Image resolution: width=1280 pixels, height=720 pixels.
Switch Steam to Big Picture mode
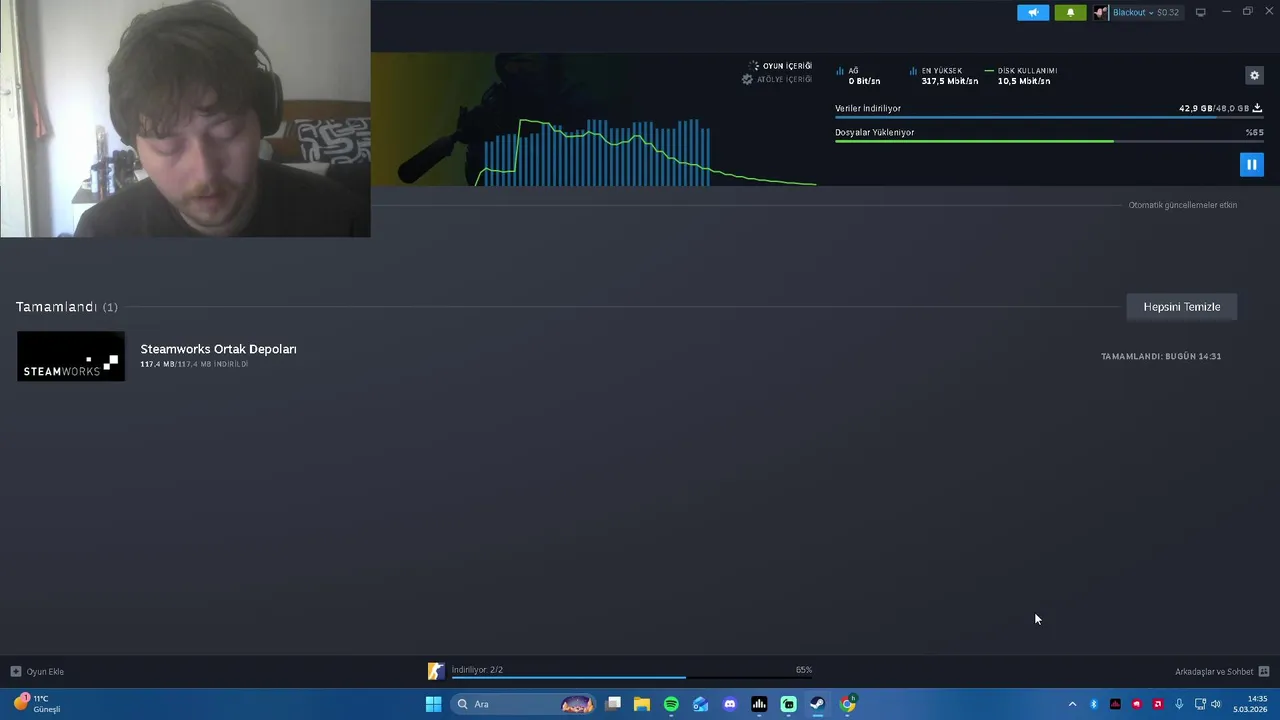coord(1200,12)
